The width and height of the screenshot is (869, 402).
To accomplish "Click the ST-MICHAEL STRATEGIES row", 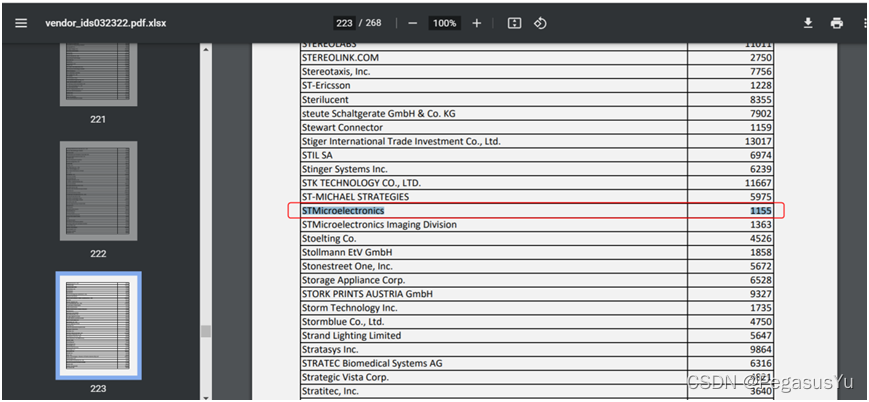I will (x=536, y=197).
